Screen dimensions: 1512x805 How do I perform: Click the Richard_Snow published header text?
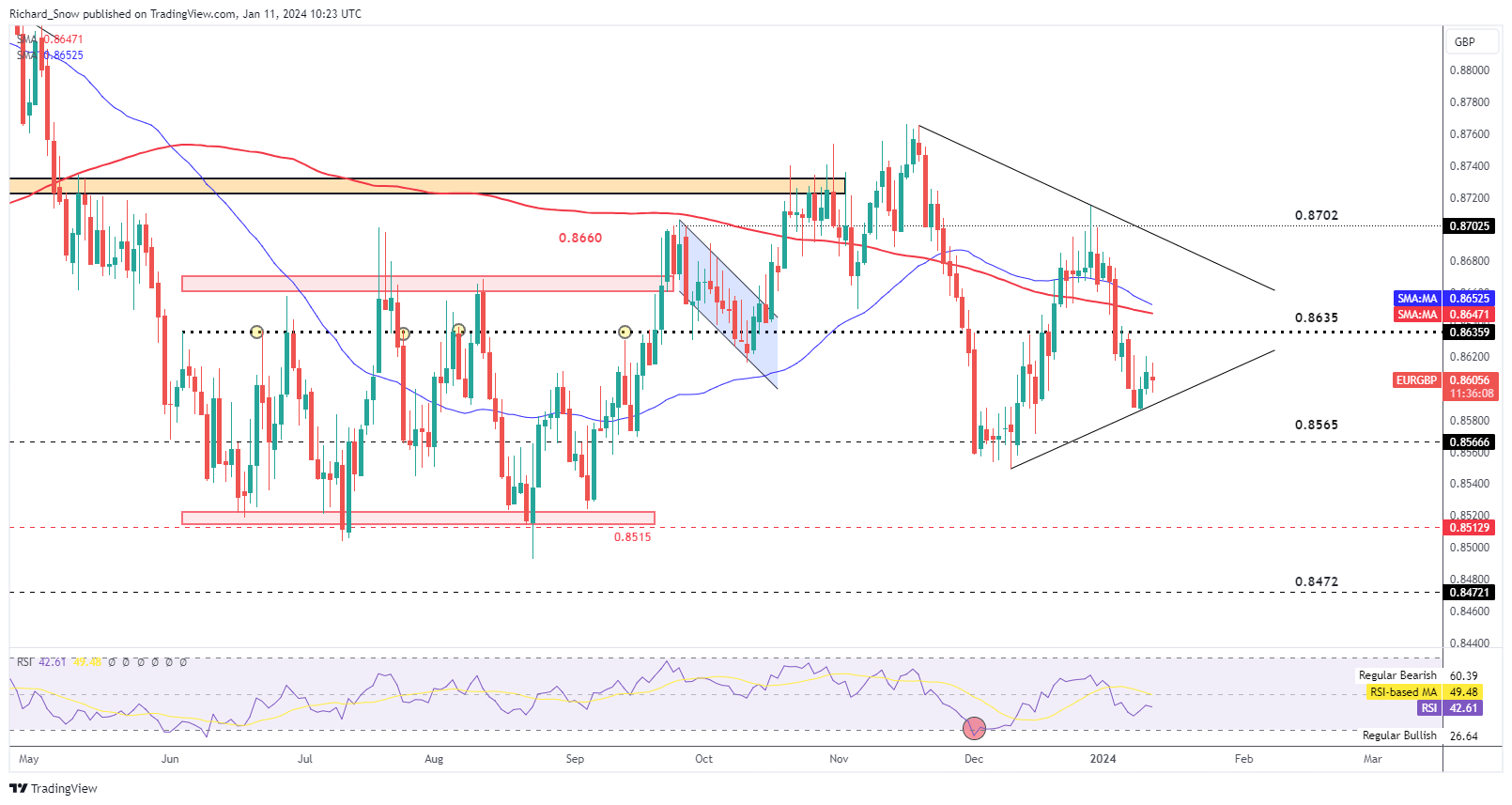pyautogui.click(x=185, y=14)
